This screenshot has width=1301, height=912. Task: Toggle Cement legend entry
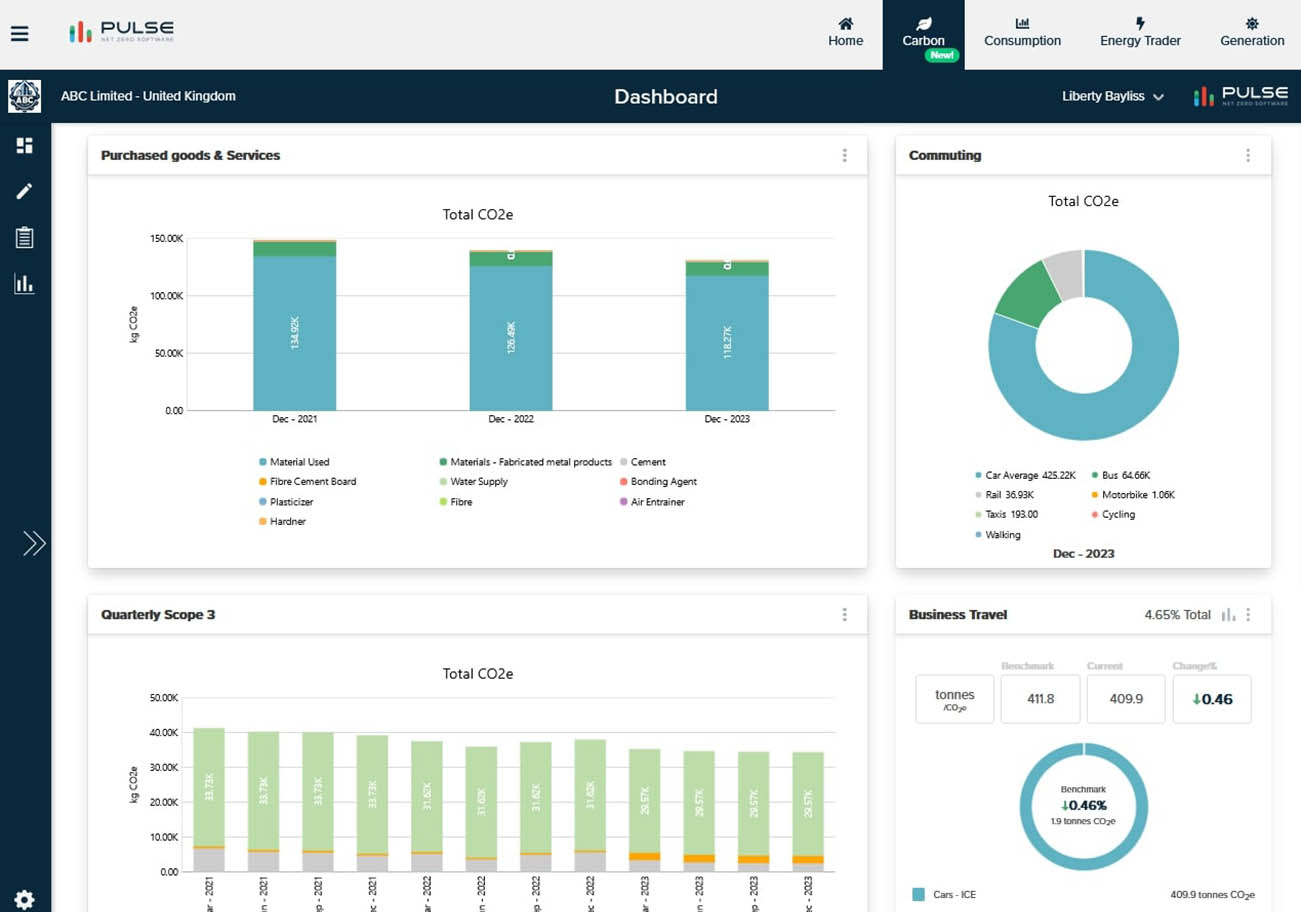(642, 462)
